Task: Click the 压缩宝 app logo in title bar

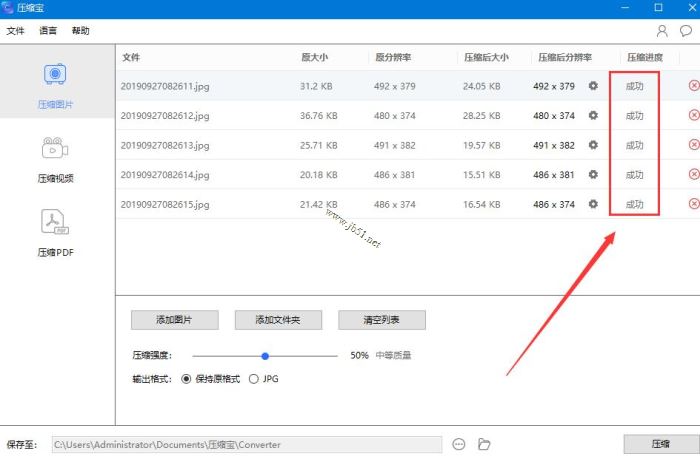Action: tap(7, 8)
